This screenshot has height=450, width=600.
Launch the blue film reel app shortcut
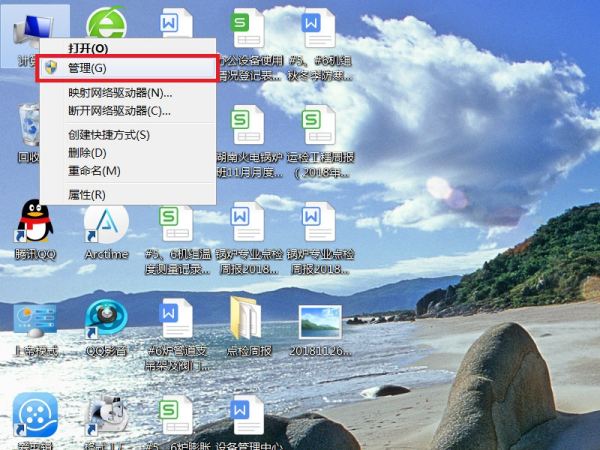click(35, 415)
